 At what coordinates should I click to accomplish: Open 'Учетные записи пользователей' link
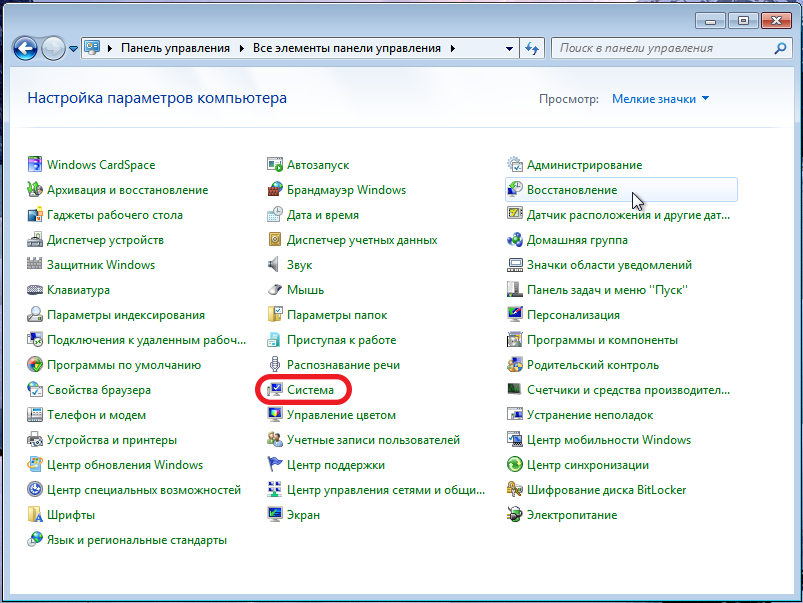(373, 440)
